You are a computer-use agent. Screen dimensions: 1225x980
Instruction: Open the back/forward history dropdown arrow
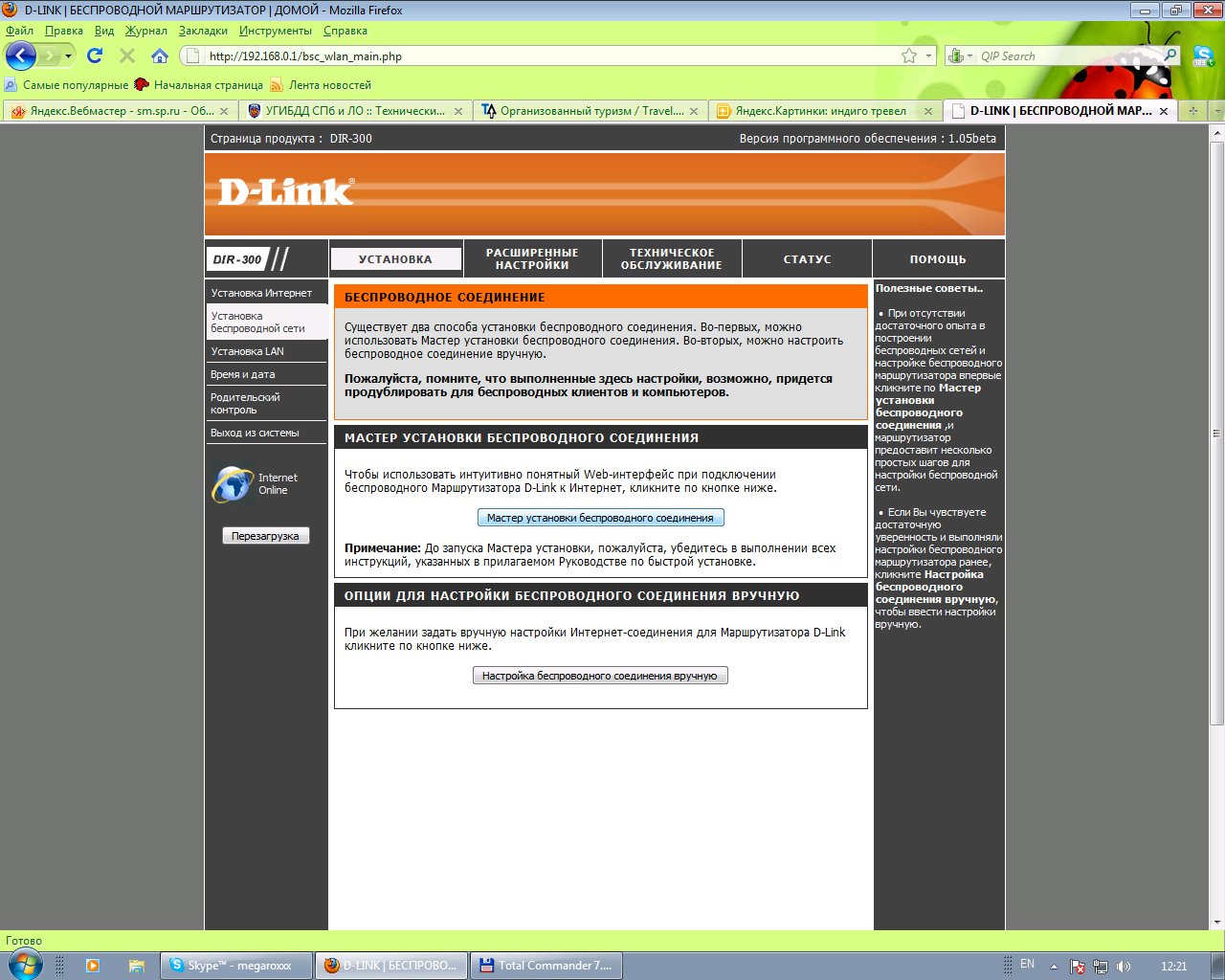(68, 56)
